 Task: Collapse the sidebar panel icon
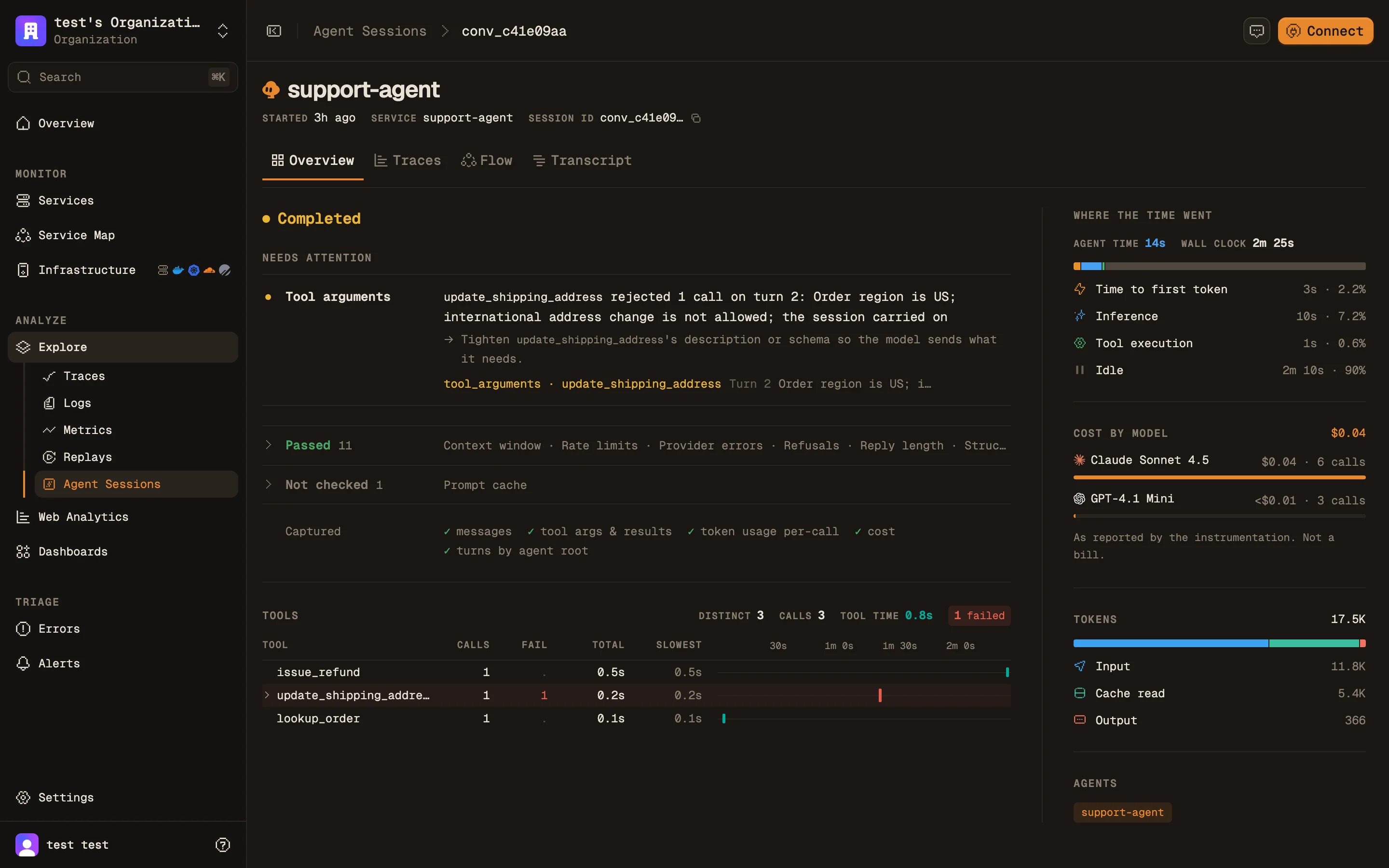point(274,31)
